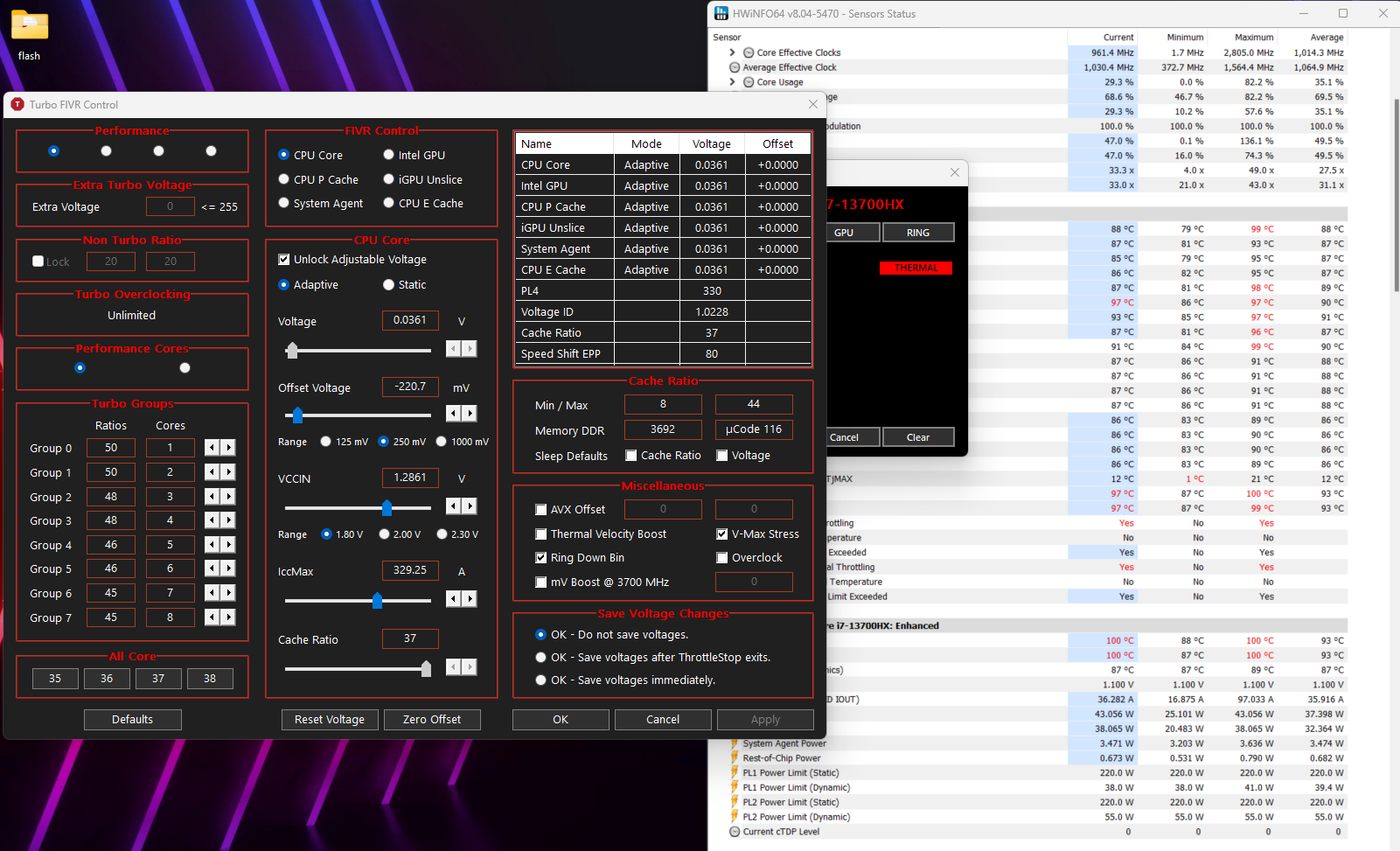
Task: Select the CPU P Cache radio option
Action: [283, 179]
